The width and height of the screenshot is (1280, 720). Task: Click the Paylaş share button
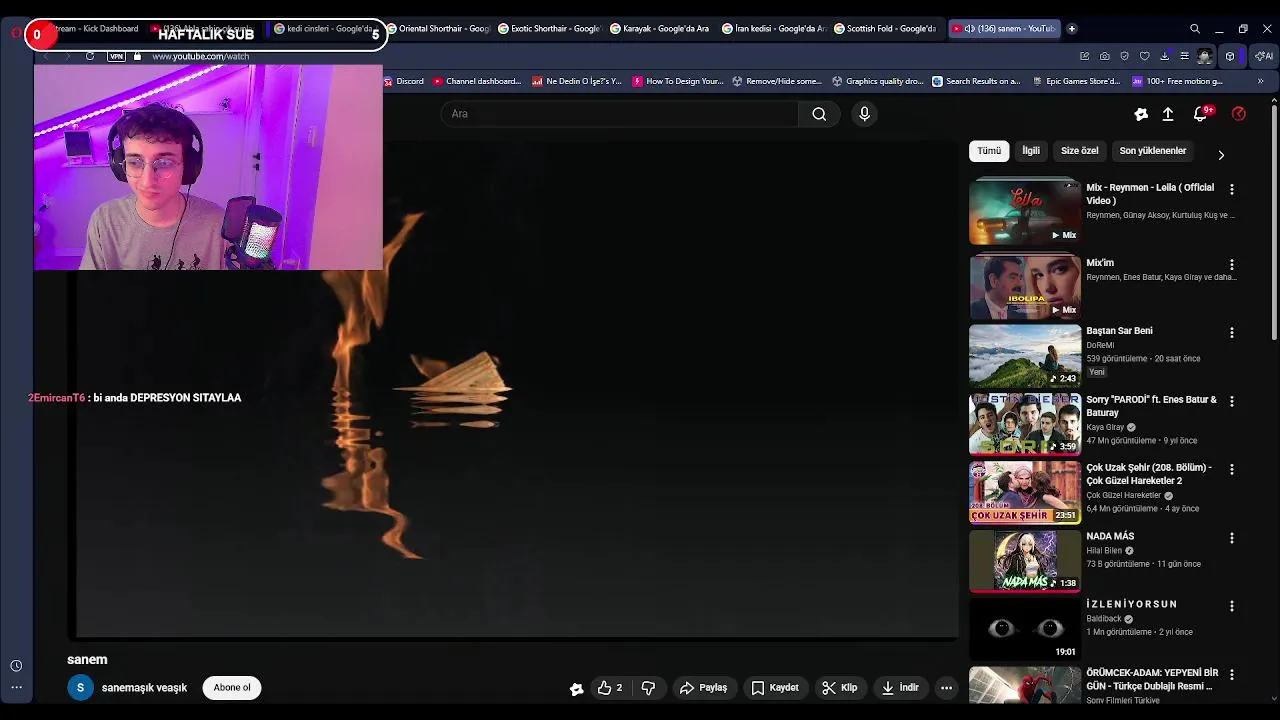tap(703, 688)
